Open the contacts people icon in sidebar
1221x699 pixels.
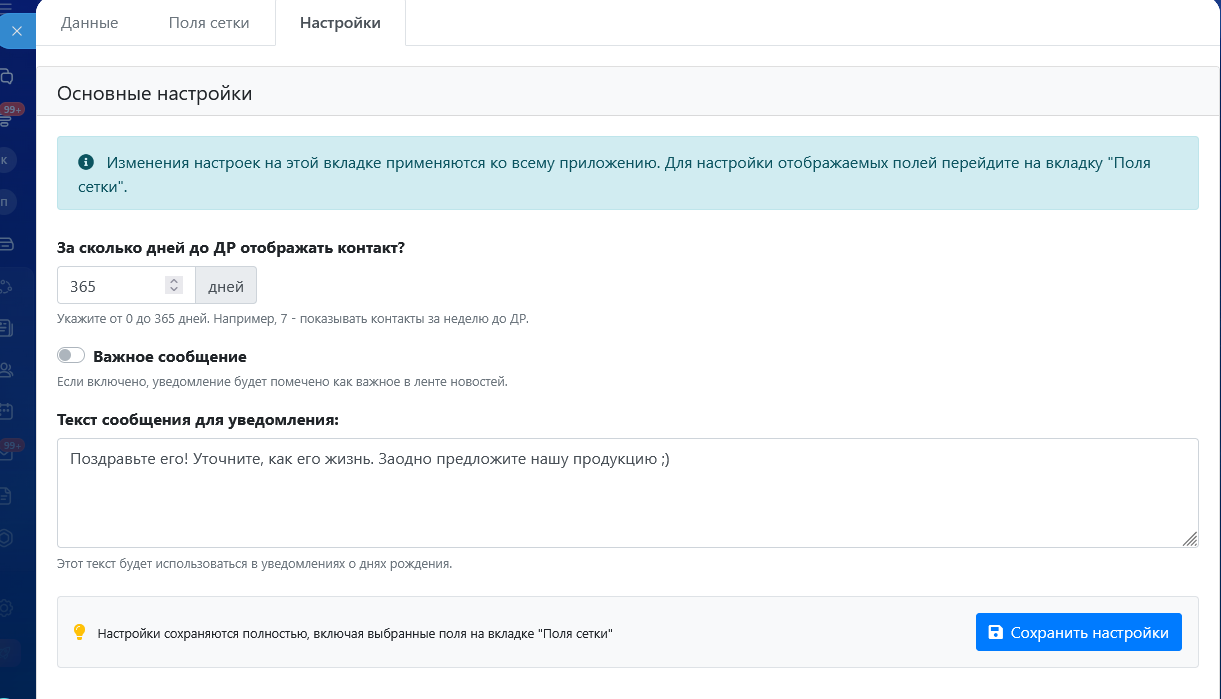7,370
